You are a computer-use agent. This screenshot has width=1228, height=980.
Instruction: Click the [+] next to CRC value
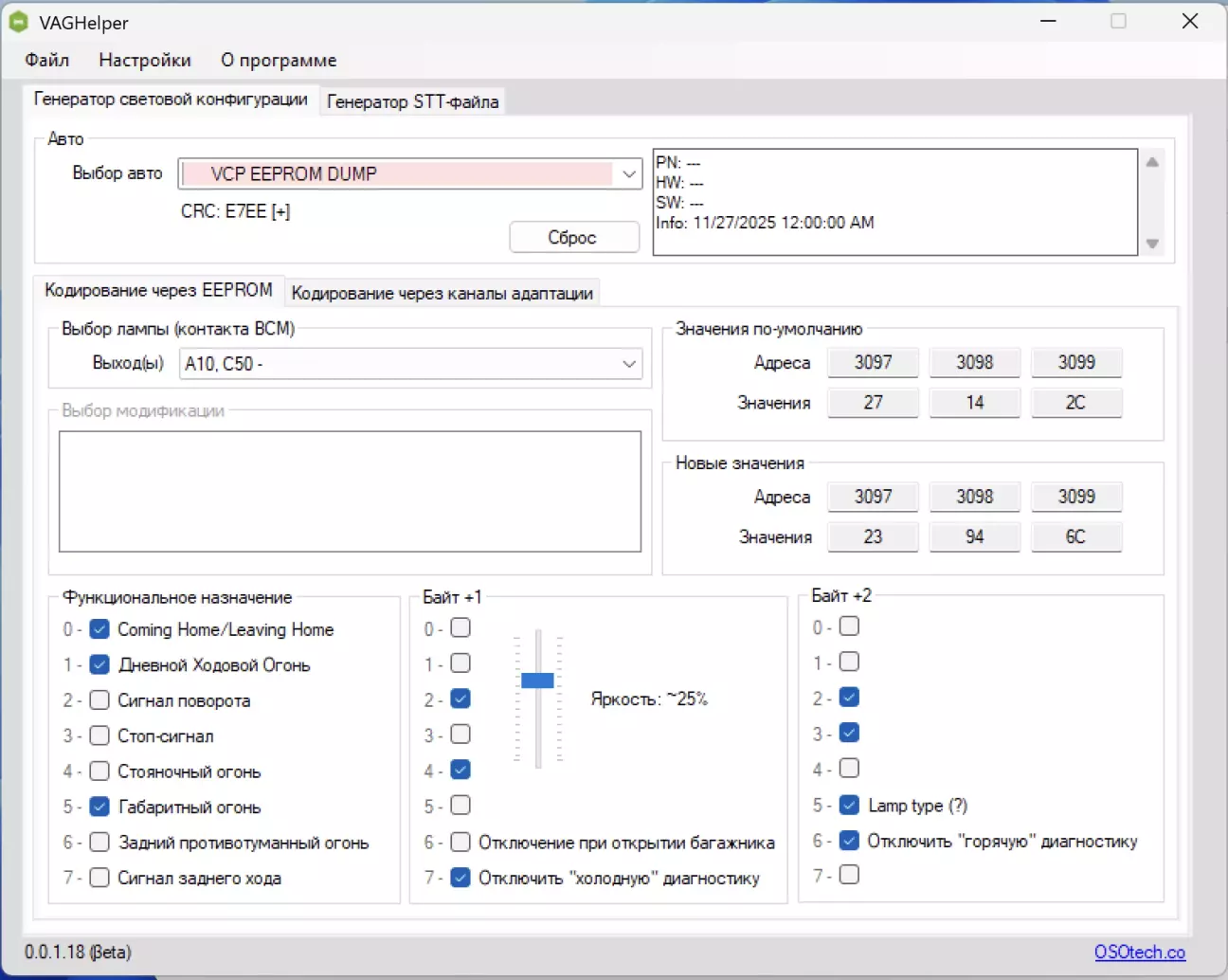280,212
